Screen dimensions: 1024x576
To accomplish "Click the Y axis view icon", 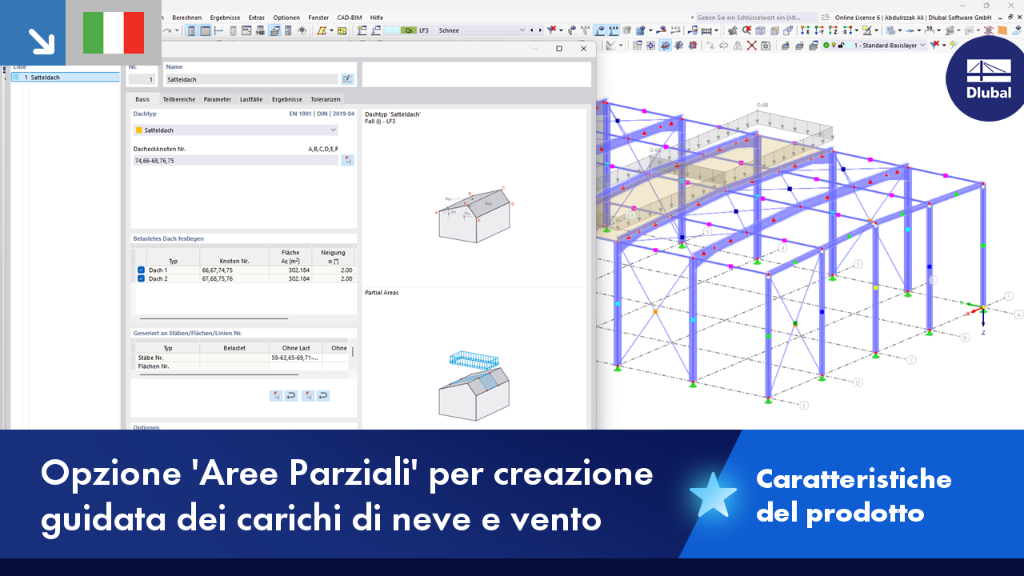I will (819, 30).
